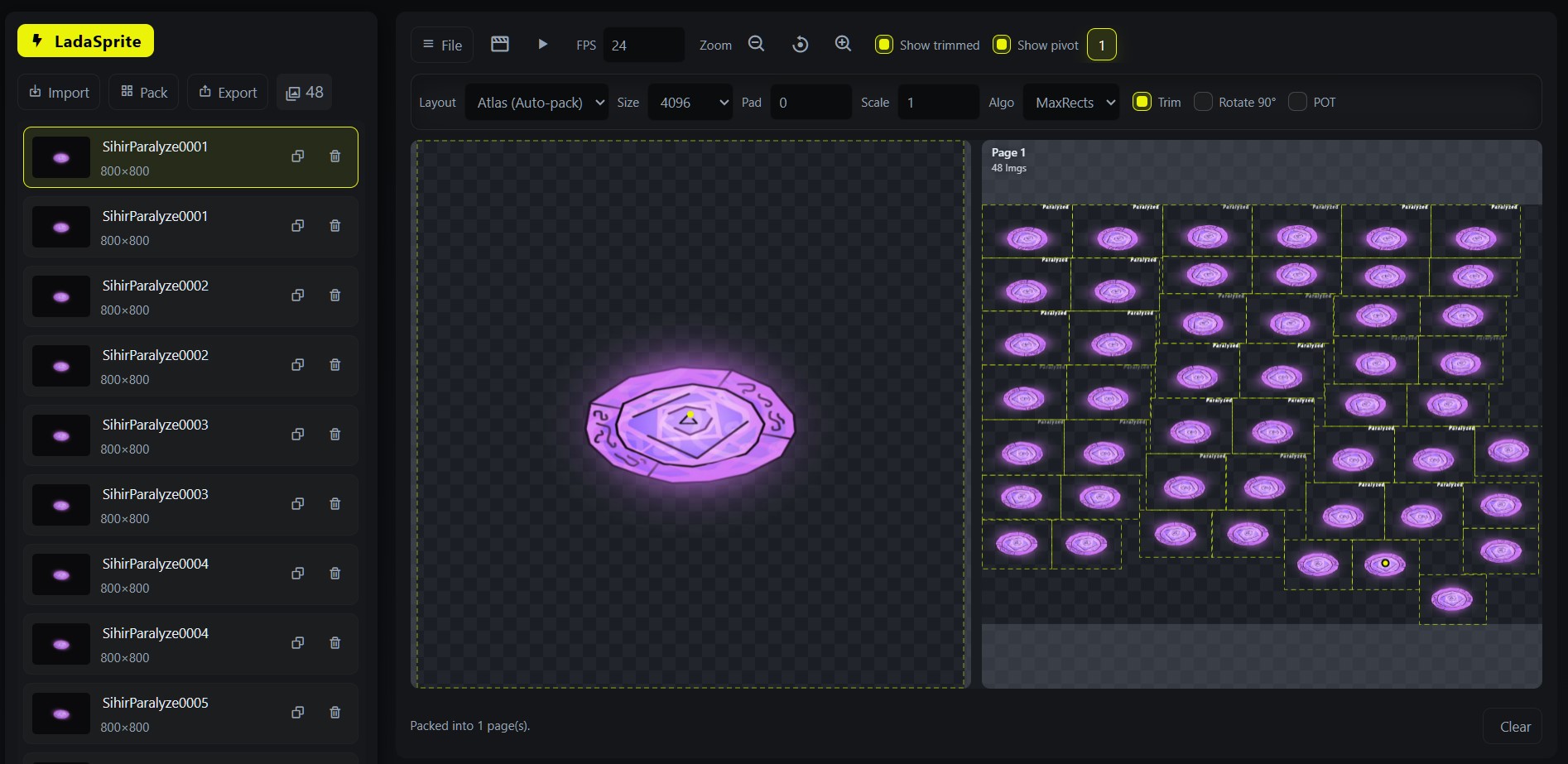Open the File menu

click(x=441, y=45)
